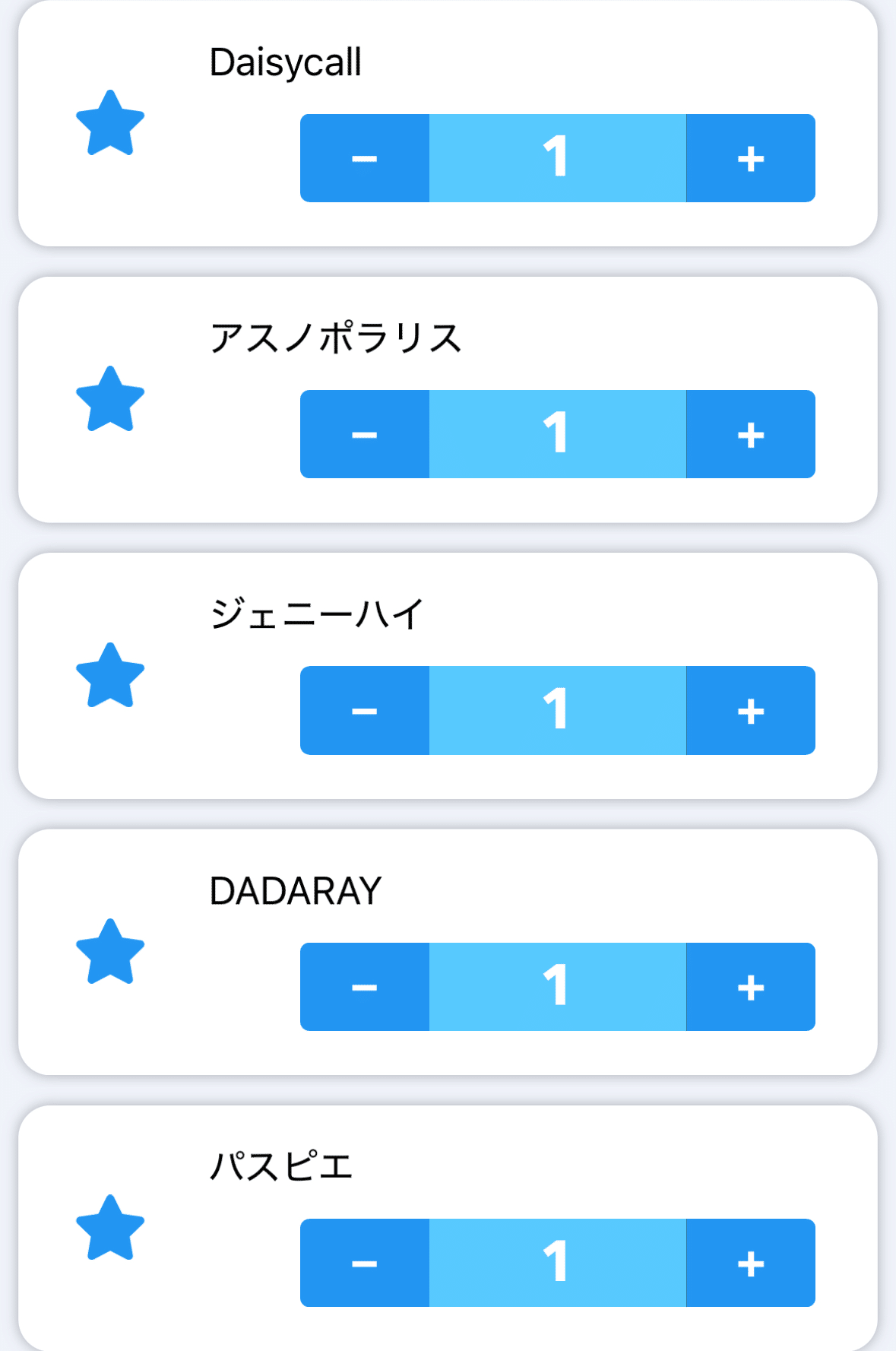Select the DADARAY count value field
Viewport: 896px width, 1351px height.
pyautogui.click(x=557, y=987)
